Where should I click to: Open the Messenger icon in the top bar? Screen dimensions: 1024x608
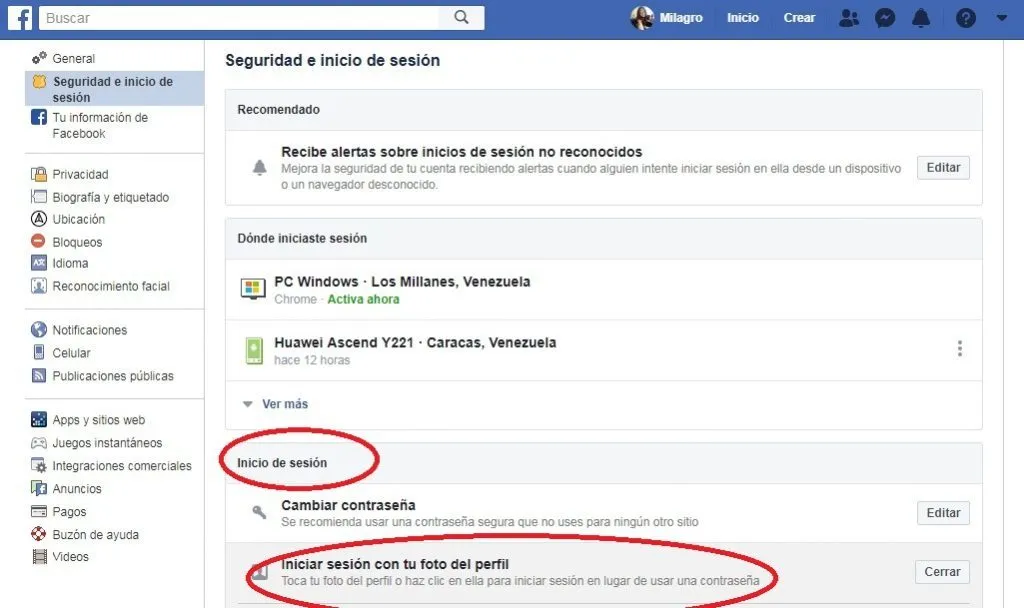pos(885,17)
